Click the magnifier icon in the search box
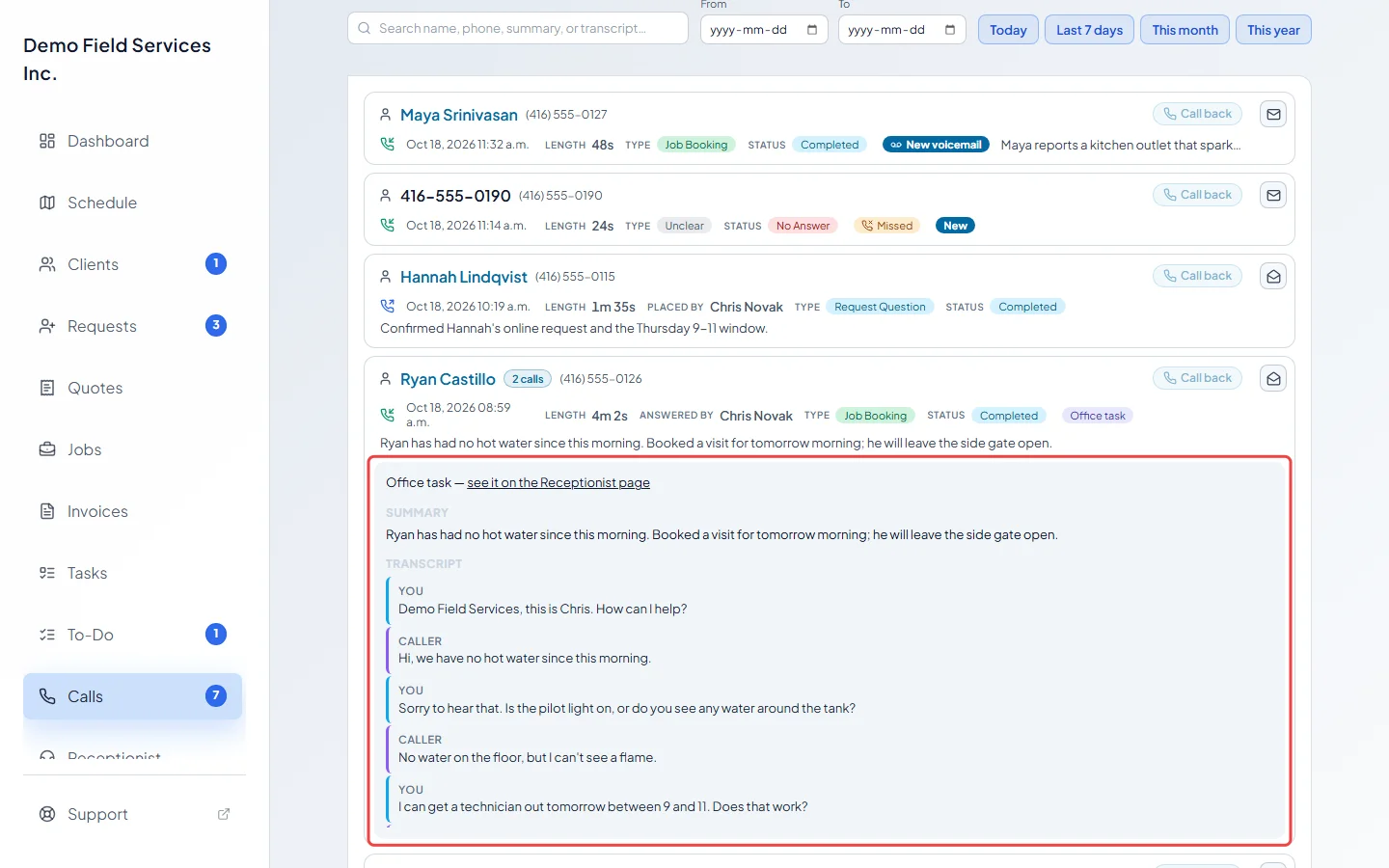Viewport: 1389px width, 868px height. pos(365,29)
